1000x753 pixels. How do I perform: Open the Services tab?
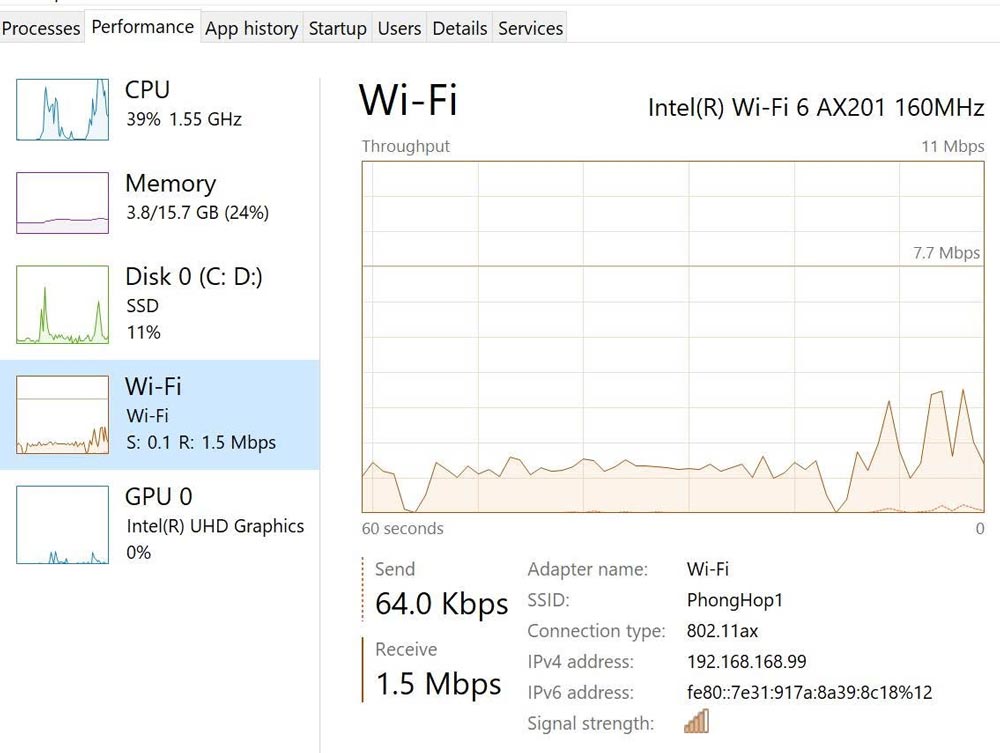click(530, 29)
